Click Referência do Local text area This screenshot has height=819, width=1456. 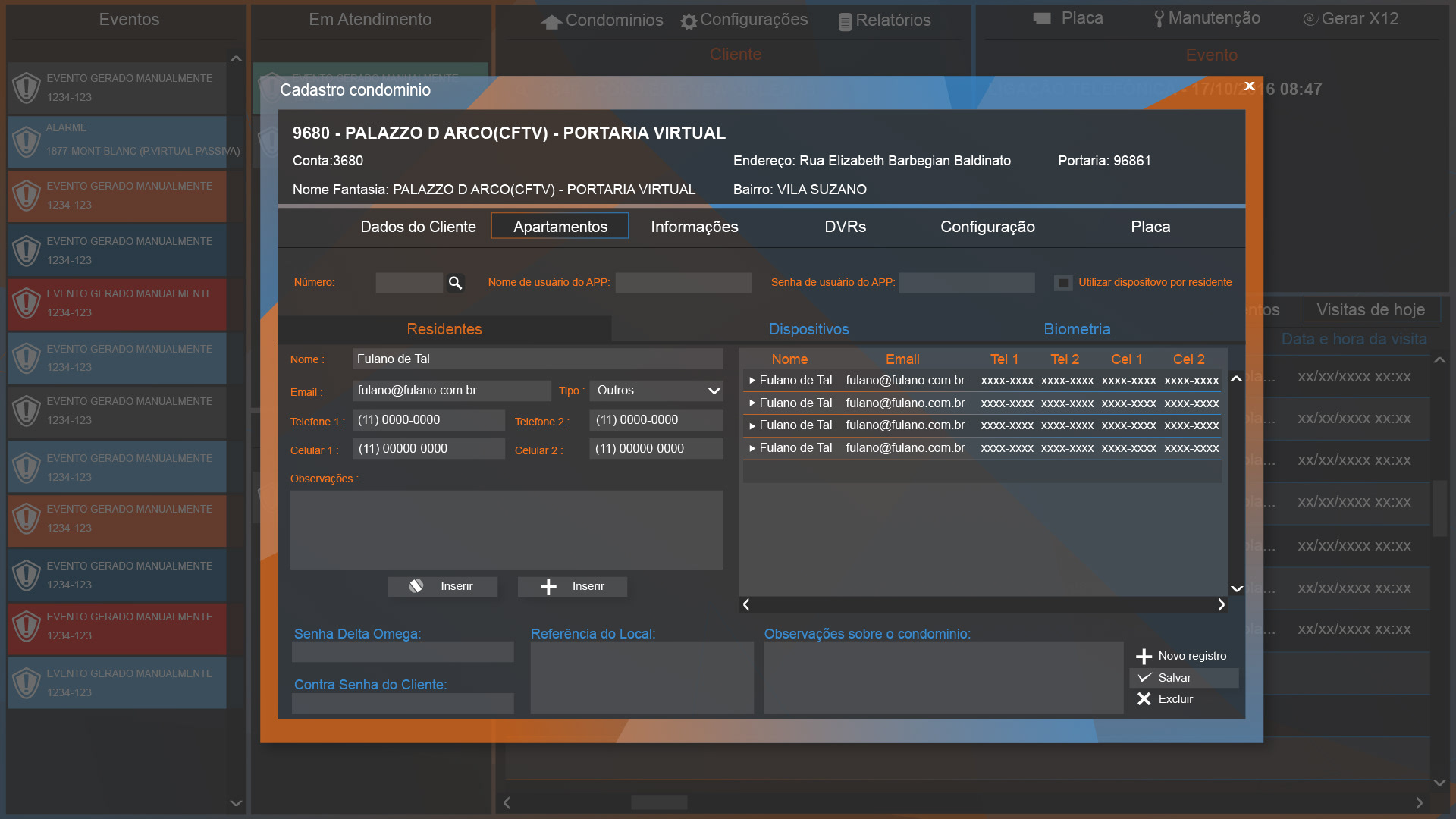point(642,678)
